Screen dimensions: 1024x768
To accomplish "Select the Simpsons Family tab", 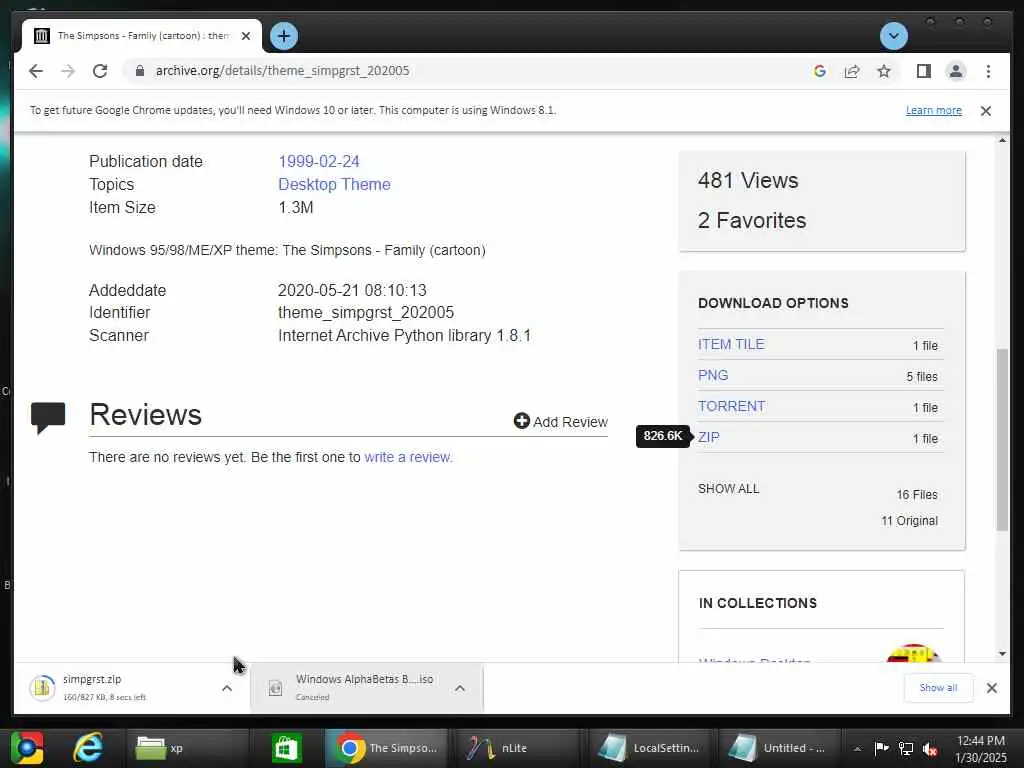I will pyautogui.click(x=142, y=36).
